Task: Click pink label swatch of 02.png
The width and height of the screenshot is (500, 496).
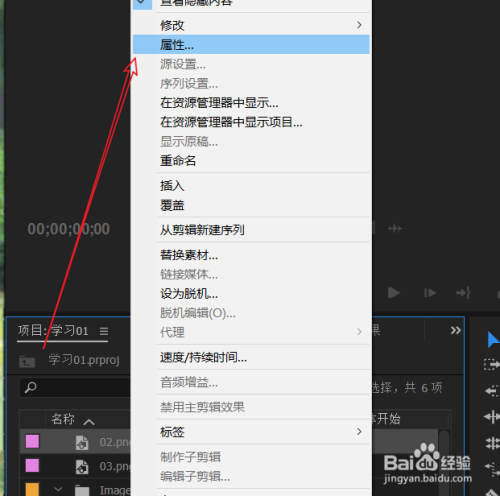Action: (x=32, y=441)
